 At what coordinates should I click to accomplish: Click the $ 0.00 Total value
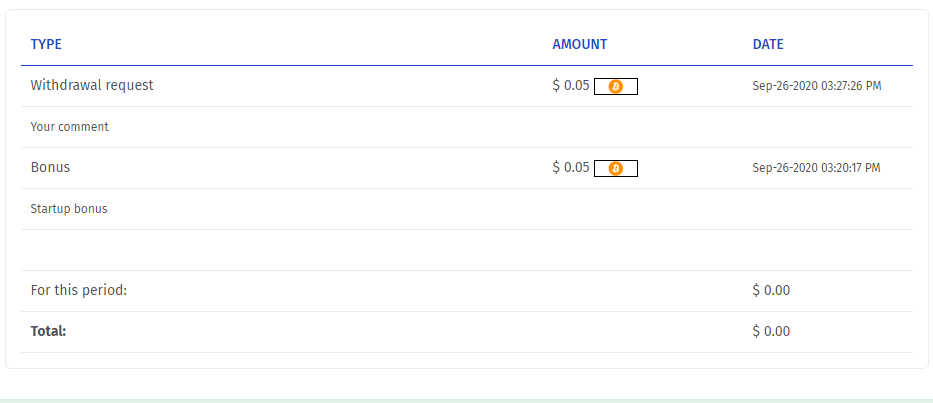click(x=771, y=331)
